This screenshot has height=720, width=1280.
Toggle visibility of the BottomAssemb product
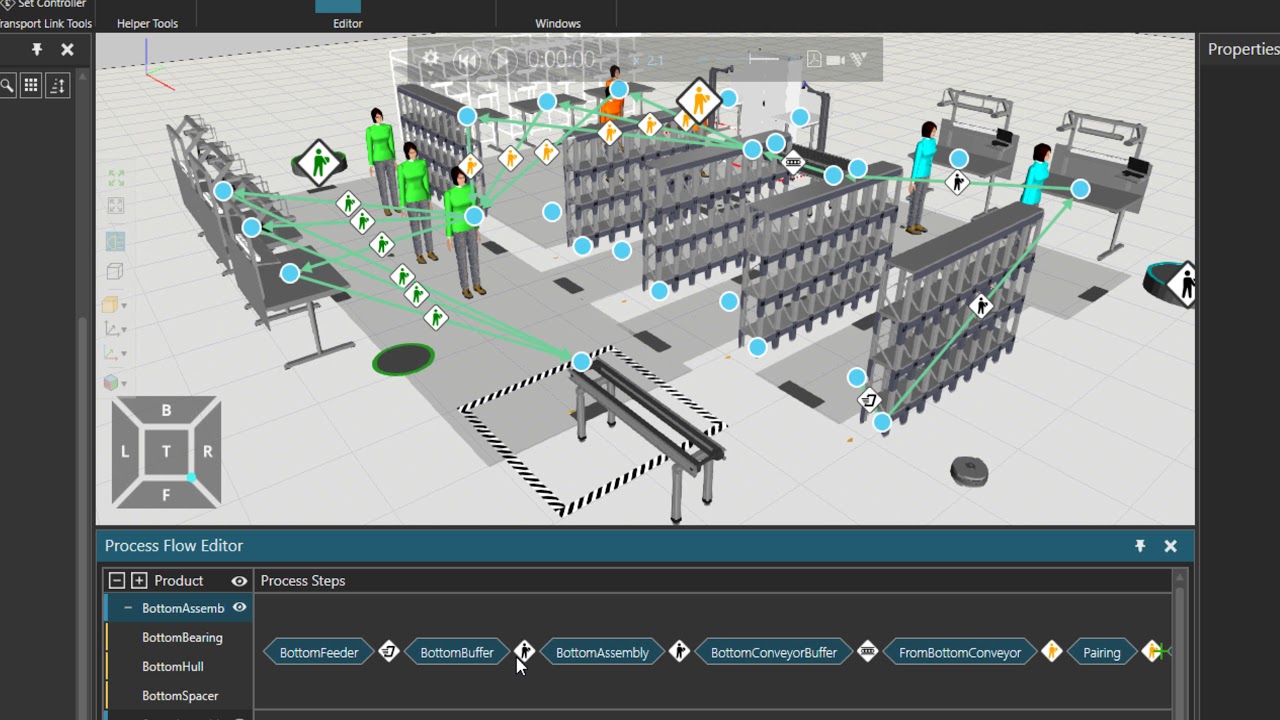239,608
